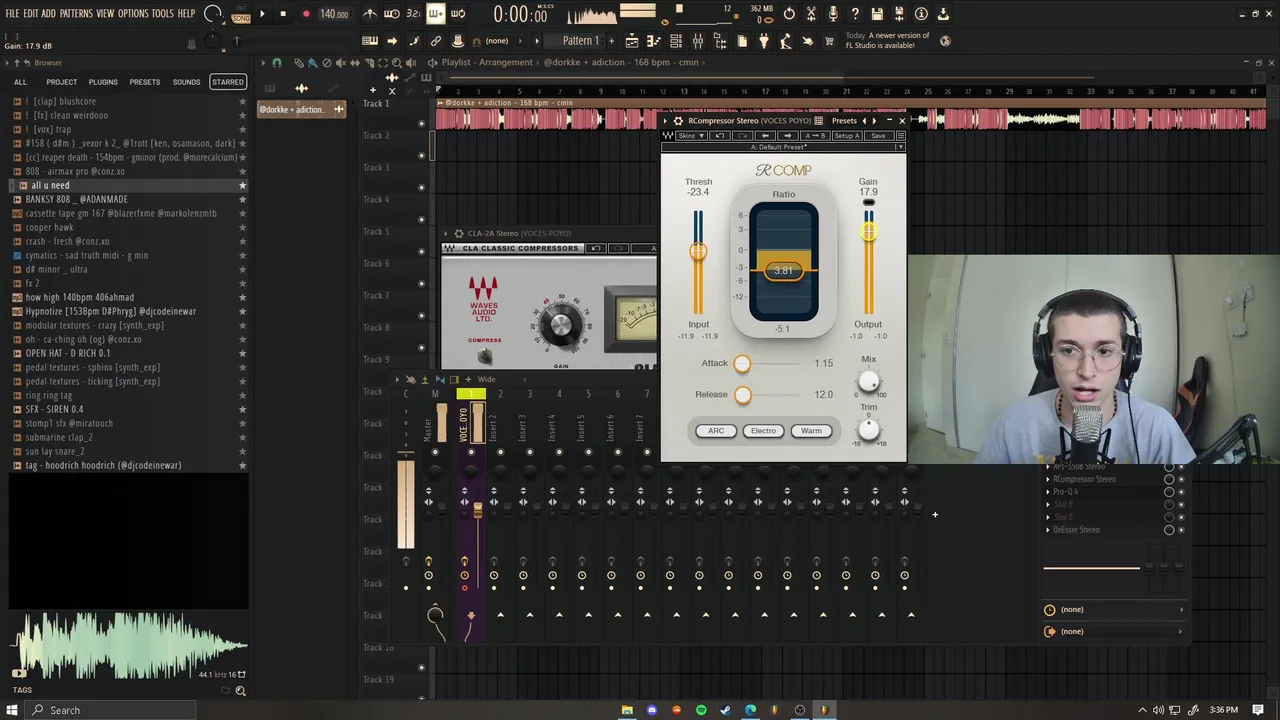Open the mixer input (none) dropdown
The height and width of the screenshot is (720, 1280).
coord(1114,610)
